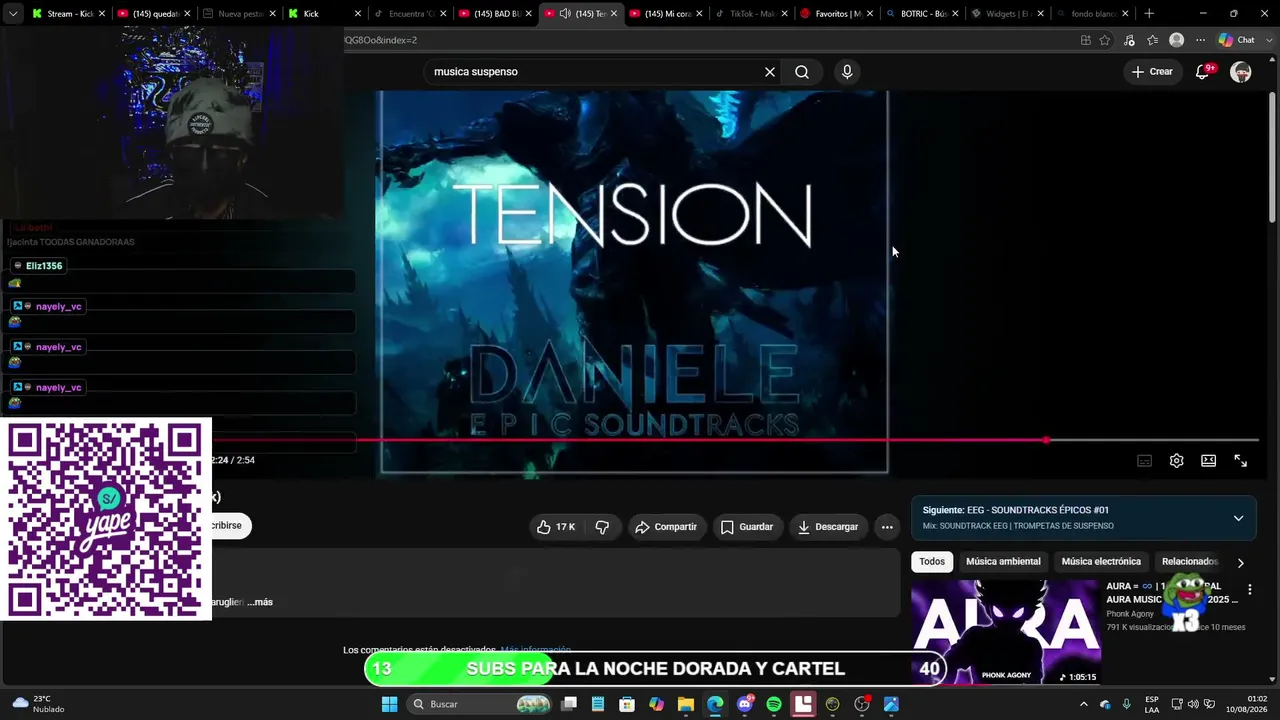Screen dimensions: 1280x720
Task: Save video with the Guardar button
Action: tap(747, 527)
